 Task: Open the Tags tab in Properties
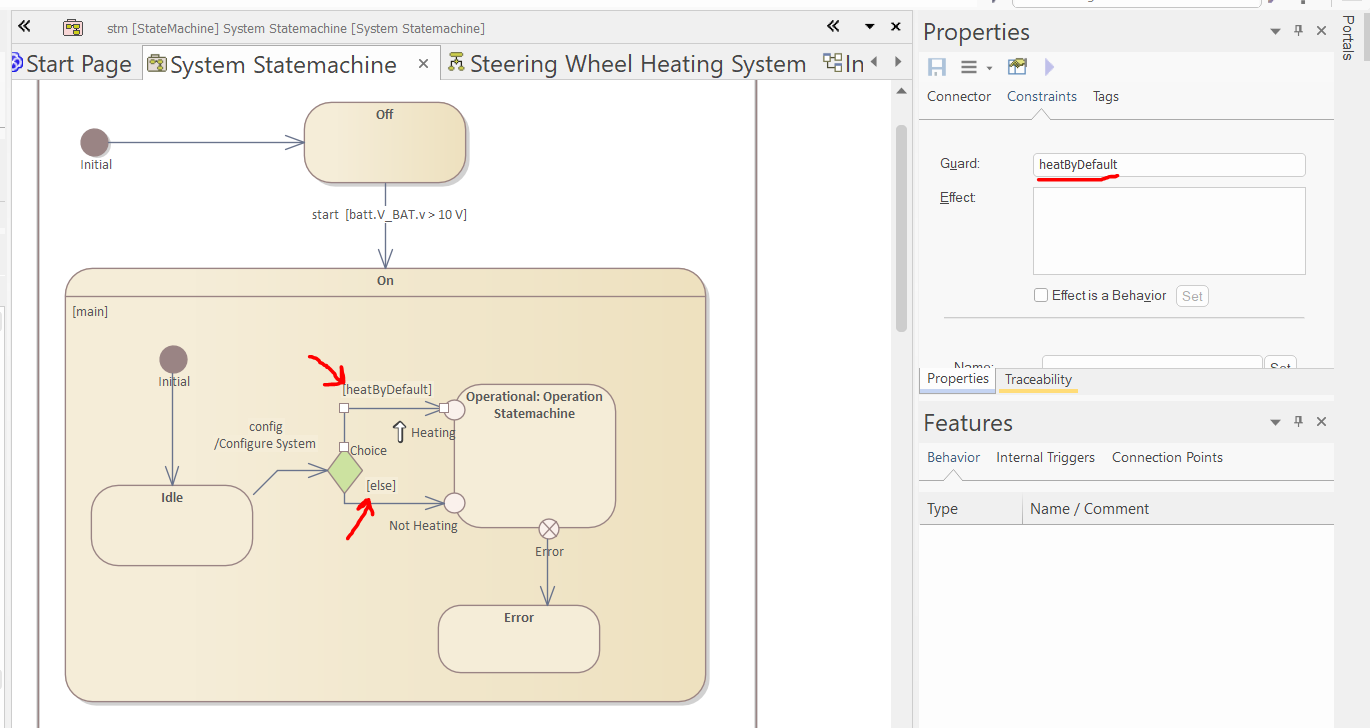1105,97
